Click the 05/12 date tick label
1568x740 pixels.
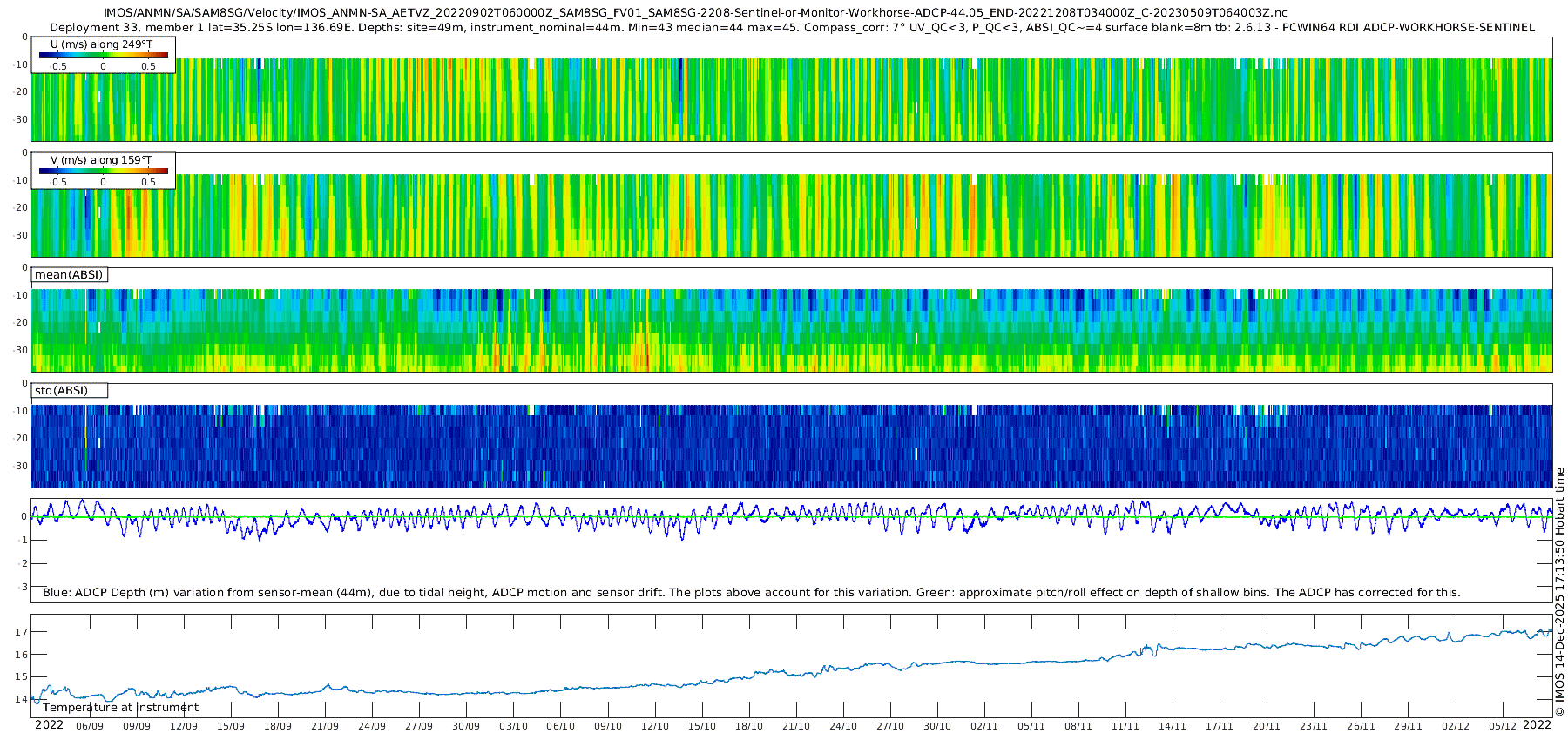pos(1503,726)
